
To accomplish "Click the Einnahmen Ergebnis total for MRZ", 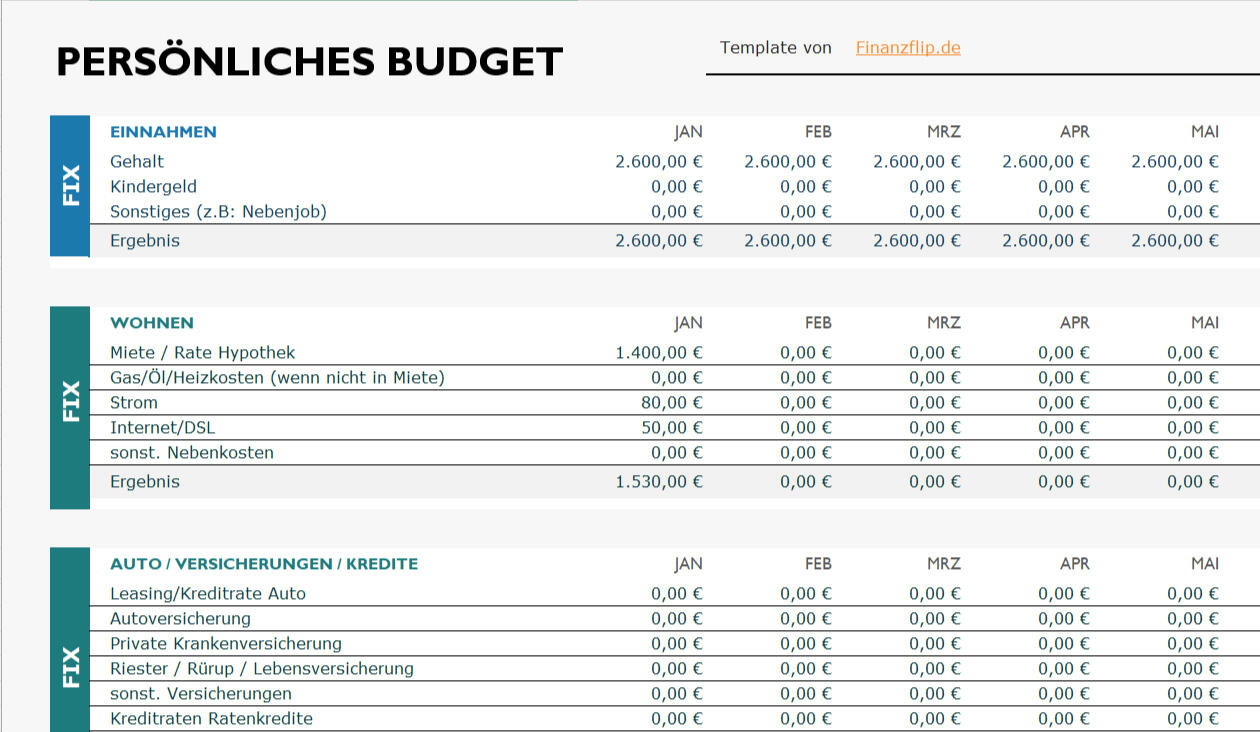I will (916, 241).
